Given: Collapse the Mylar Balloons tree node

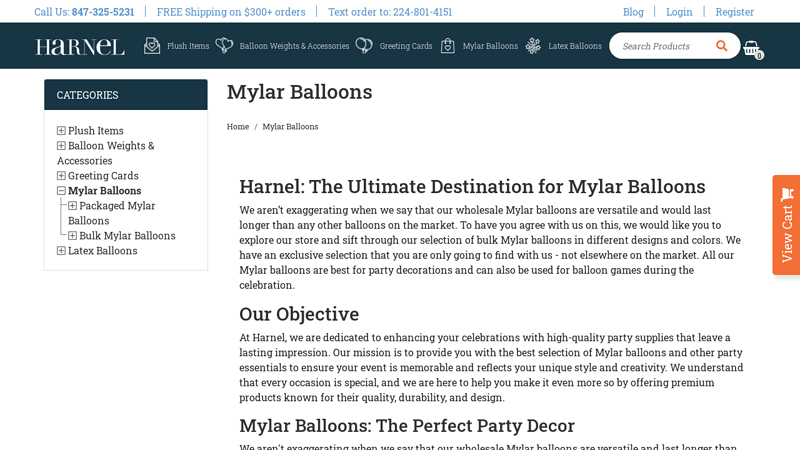Looking at the screenshot, I should tap(61, 191).
